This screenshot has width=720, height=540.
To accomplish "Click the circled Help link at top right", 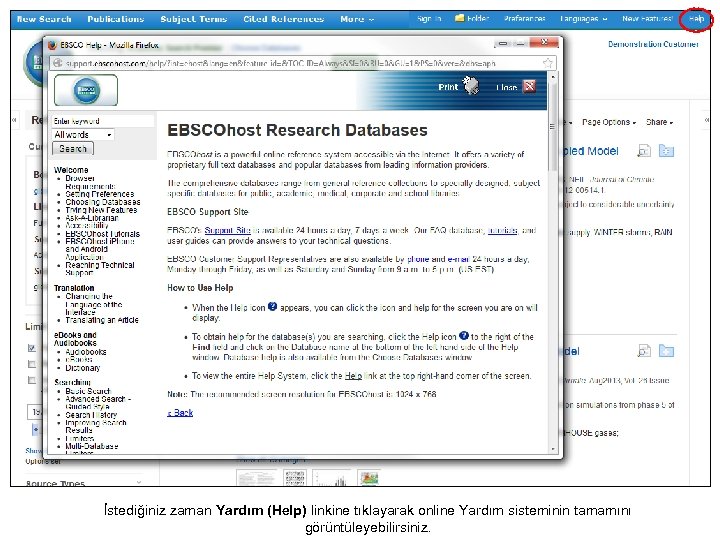I will (696, 19).
